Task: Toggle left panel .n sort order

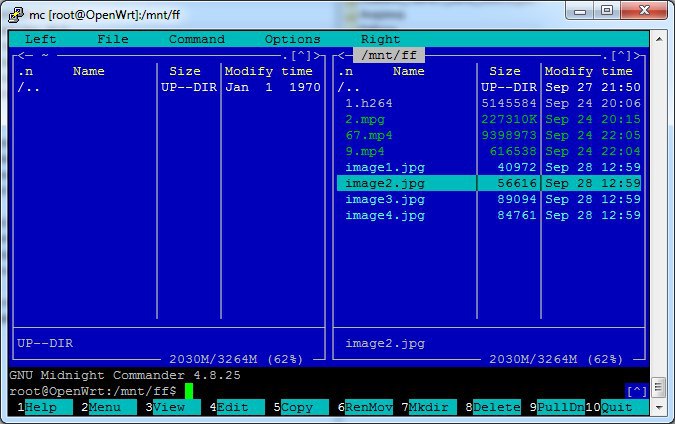Action: click(x=25, y=71)
